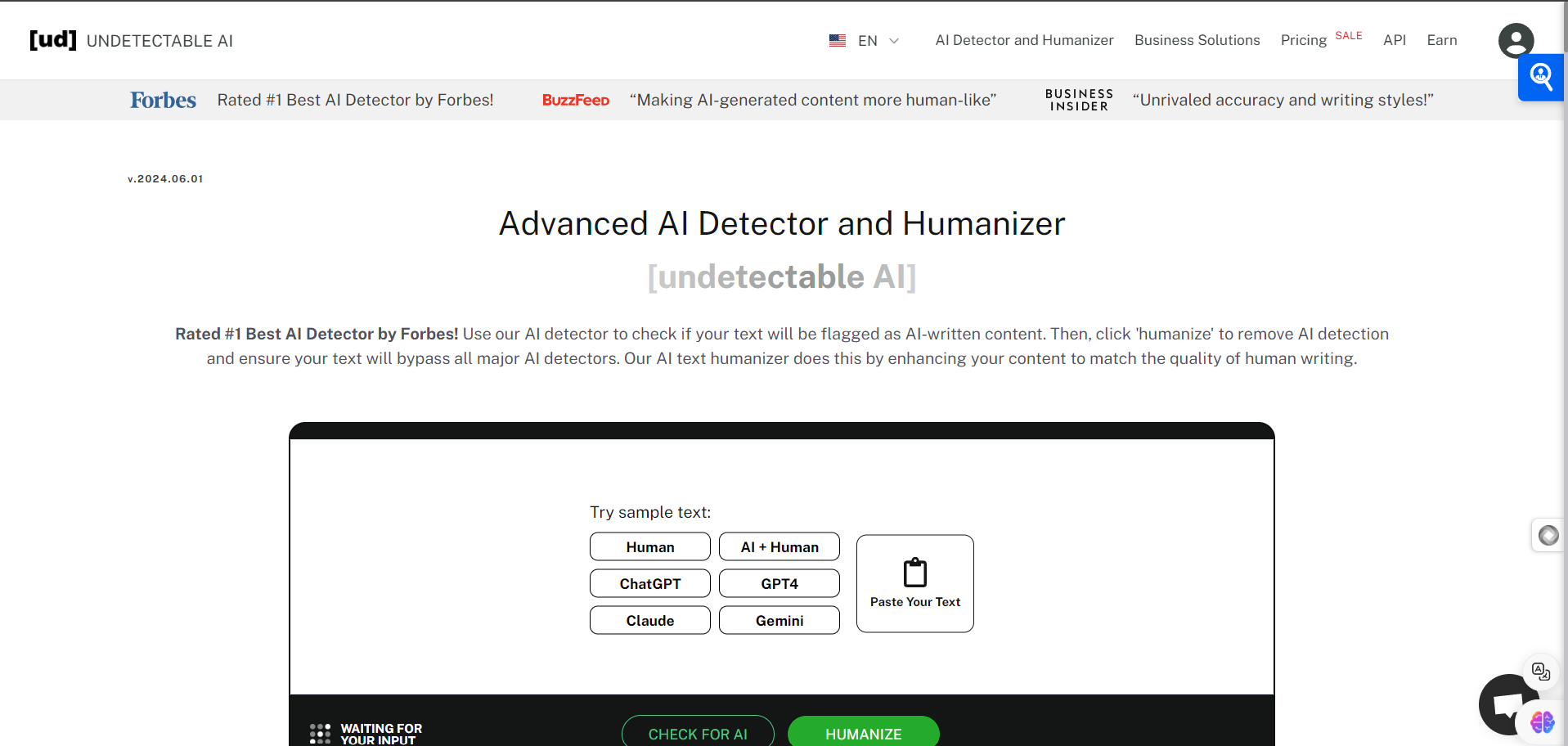Viewport: 1568px width, 746px height.
Task: Go to the Pricing page
Action: click(x=1303, y=40)
